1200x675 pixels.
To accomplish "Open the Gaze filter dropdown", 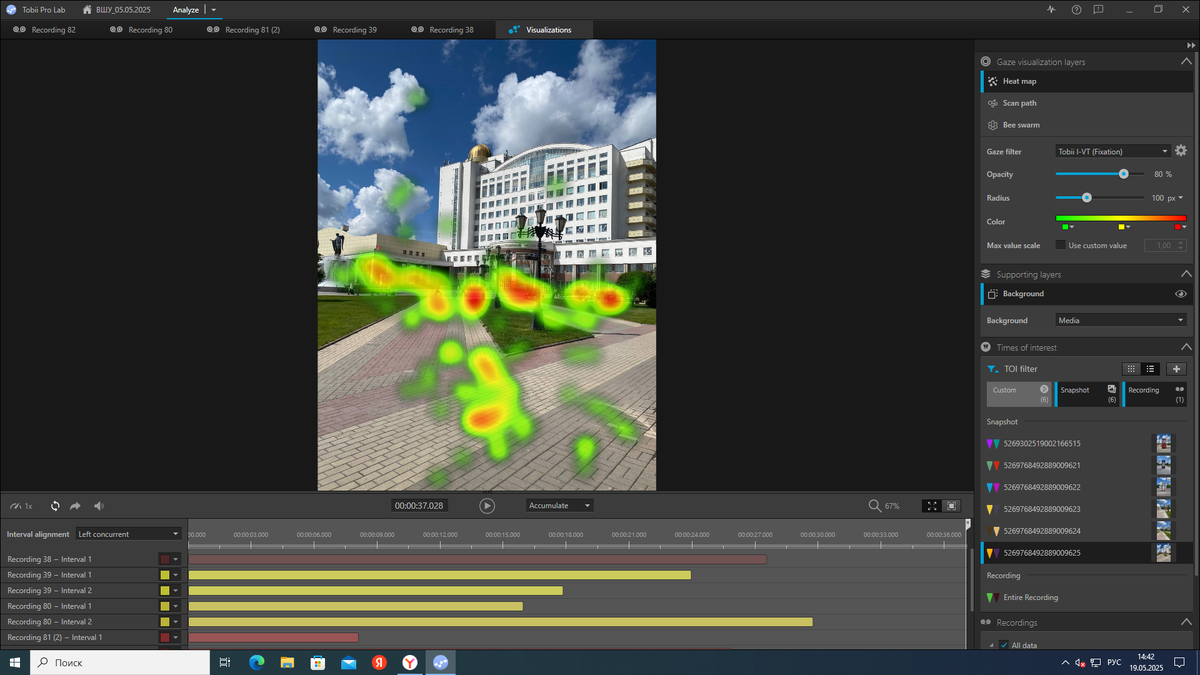I will (x=1112, y=151).
